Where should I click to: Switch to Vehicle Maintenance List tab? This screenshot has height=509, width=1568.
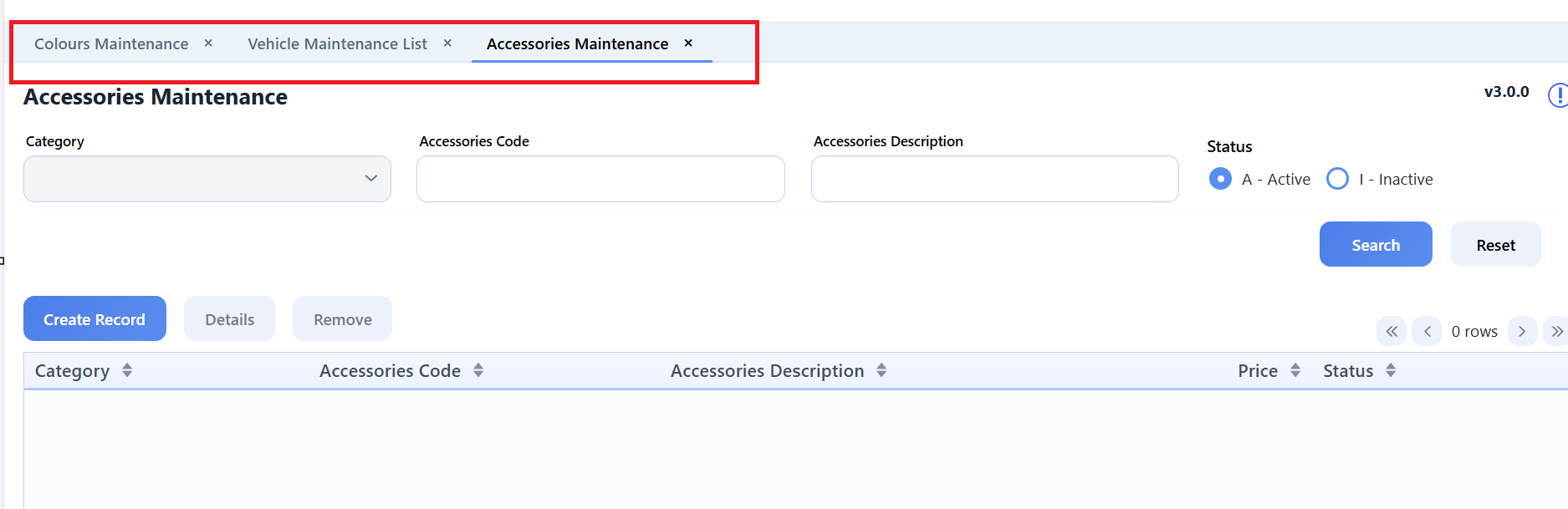[337, 43]
